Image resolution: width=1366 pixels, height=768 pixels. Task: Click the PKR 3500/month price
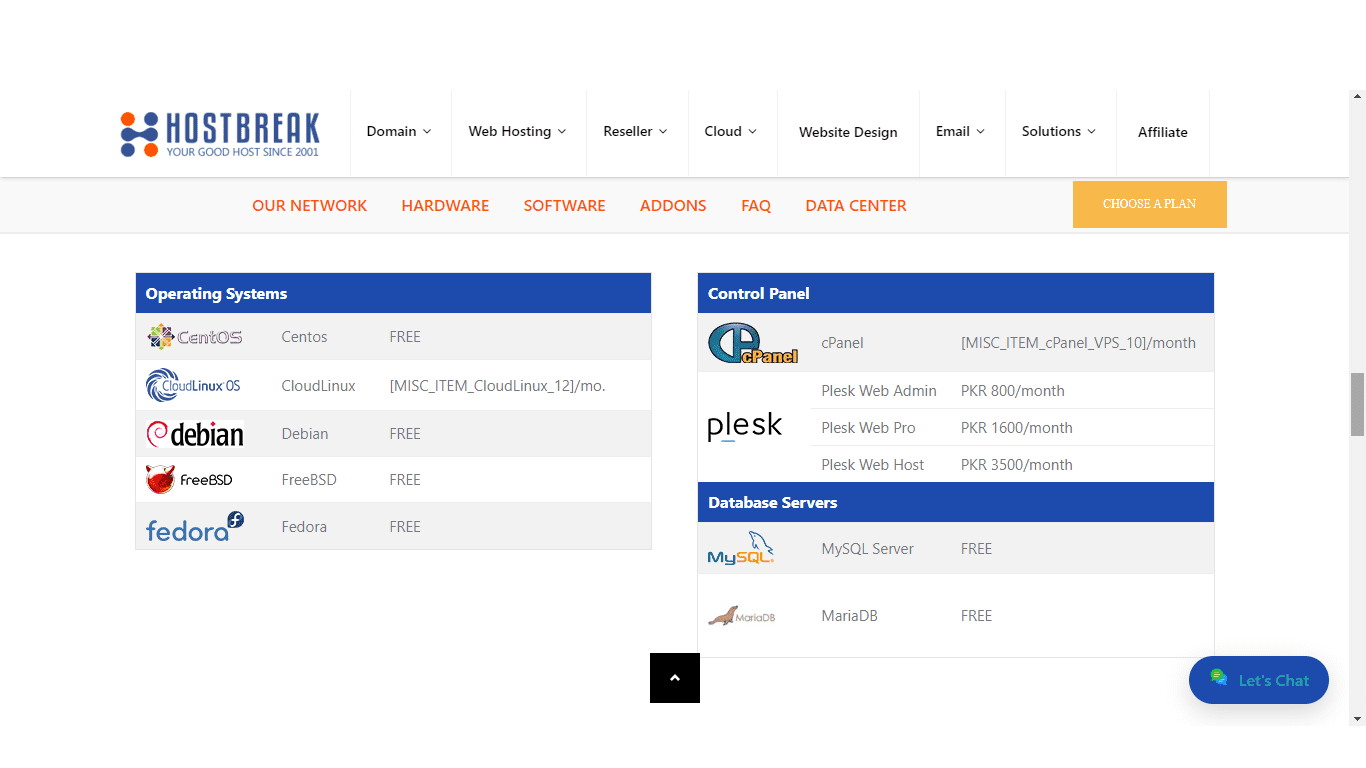click(1016, 465)
